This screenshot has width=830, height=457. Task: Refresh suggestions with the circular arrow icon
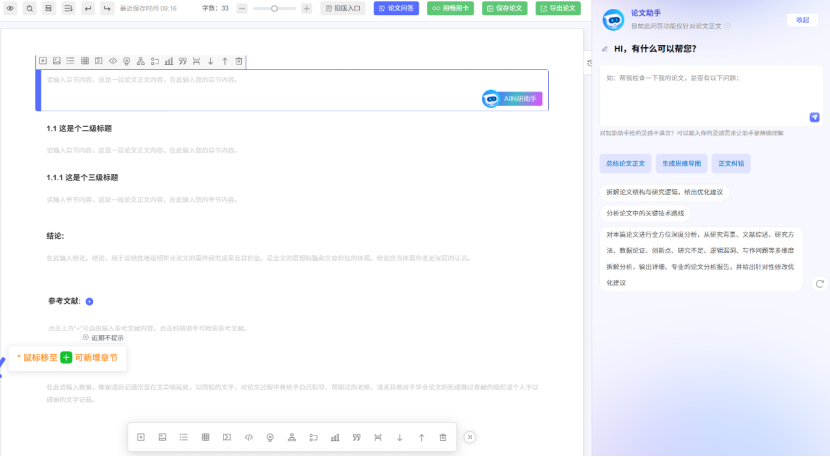[819, 284]
